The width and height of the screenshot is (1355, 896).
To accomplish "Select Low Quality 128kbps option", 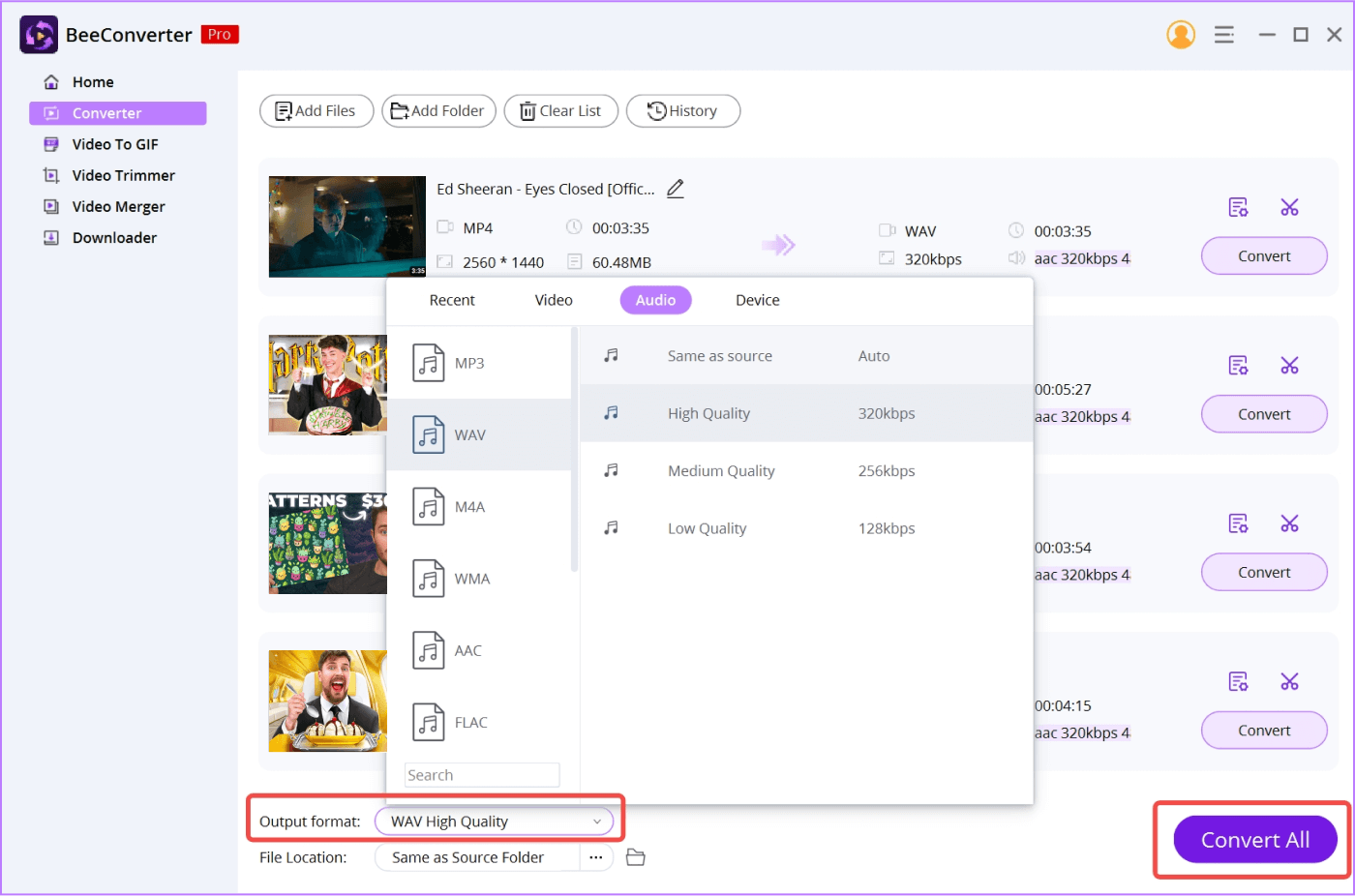I will tap(806, 528).
